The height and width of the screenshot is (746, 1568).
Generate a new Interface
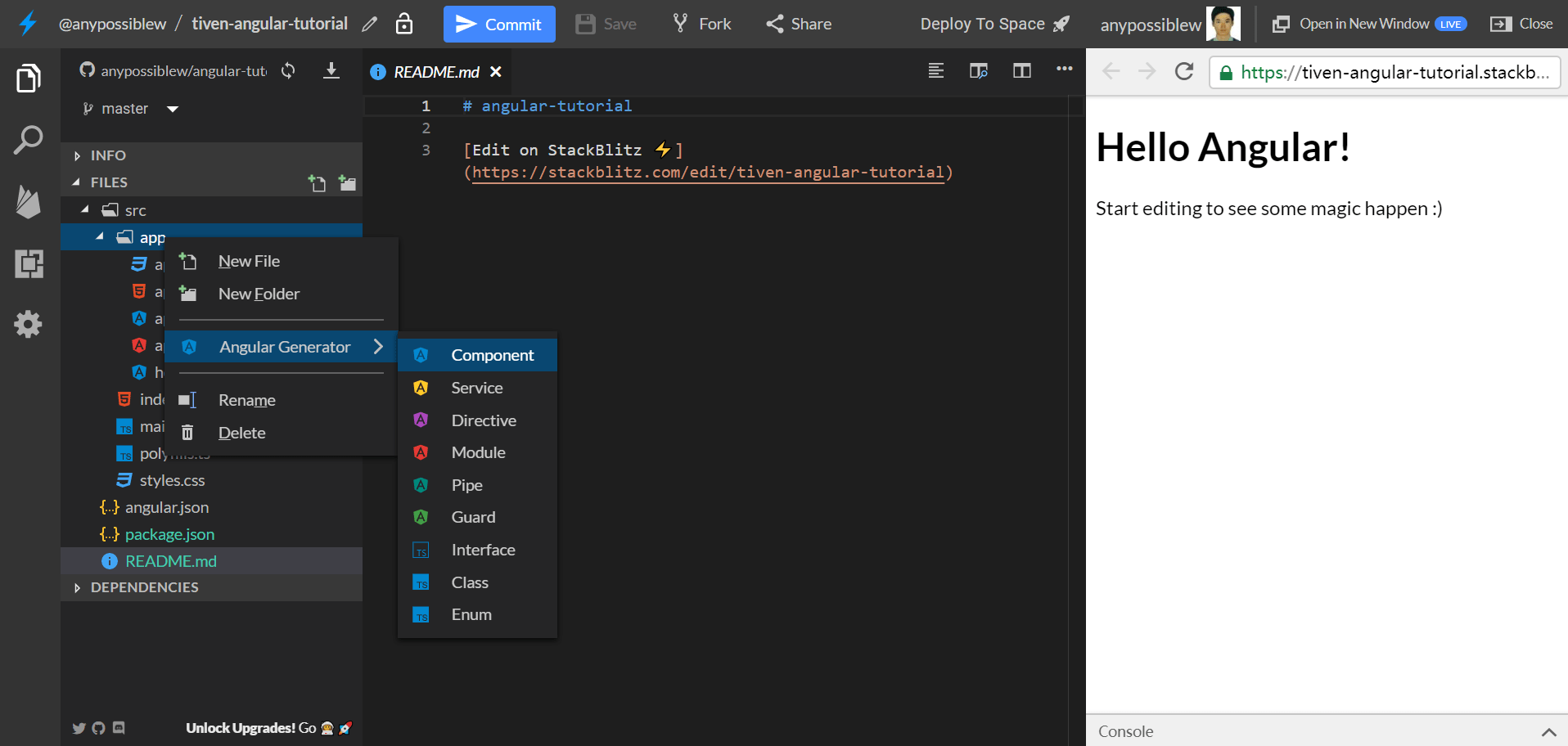tap(477, 550)
